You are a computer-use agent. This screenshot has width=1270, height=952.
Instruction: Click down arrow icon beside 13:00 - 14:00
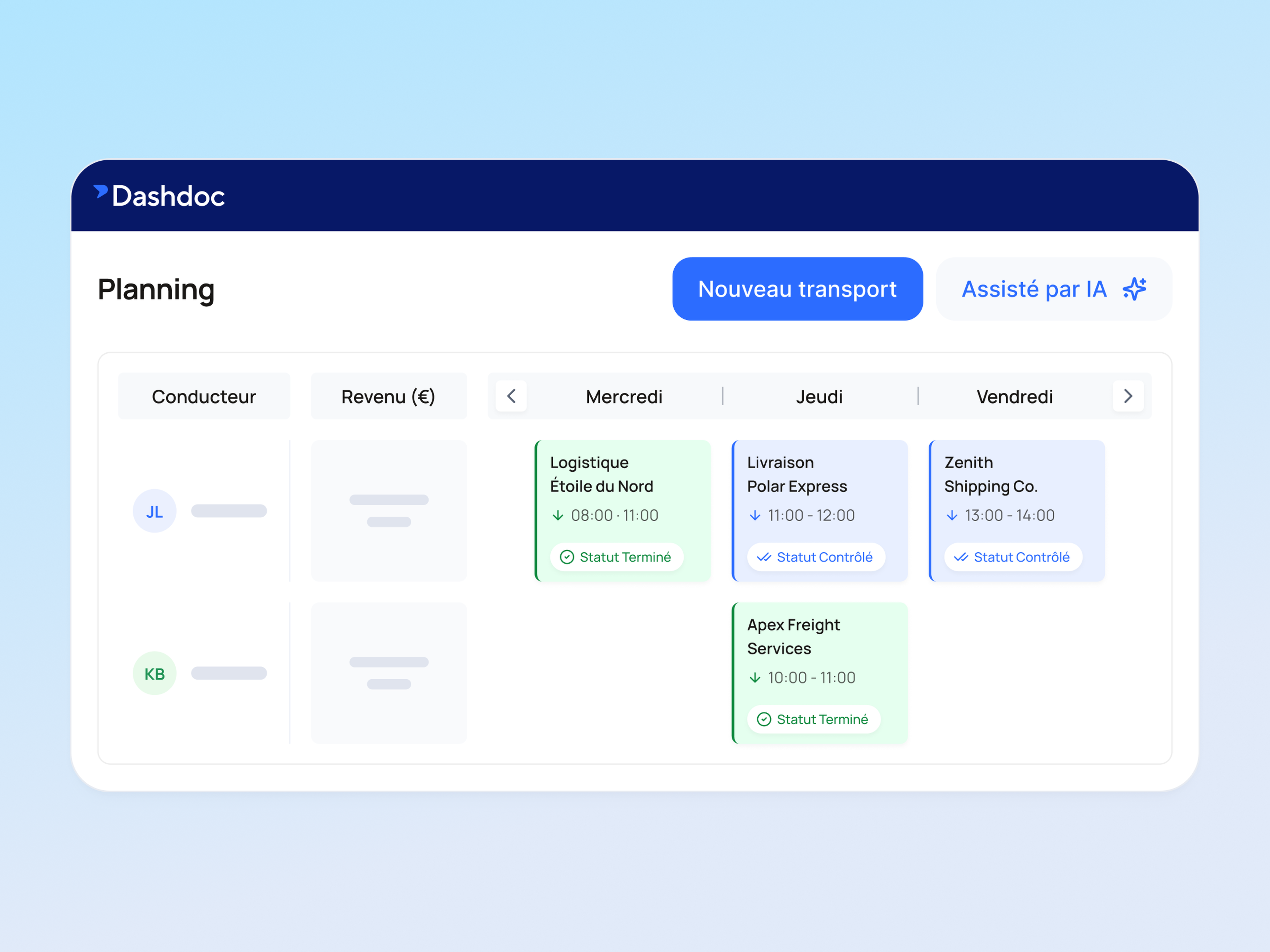click(952, 515)
